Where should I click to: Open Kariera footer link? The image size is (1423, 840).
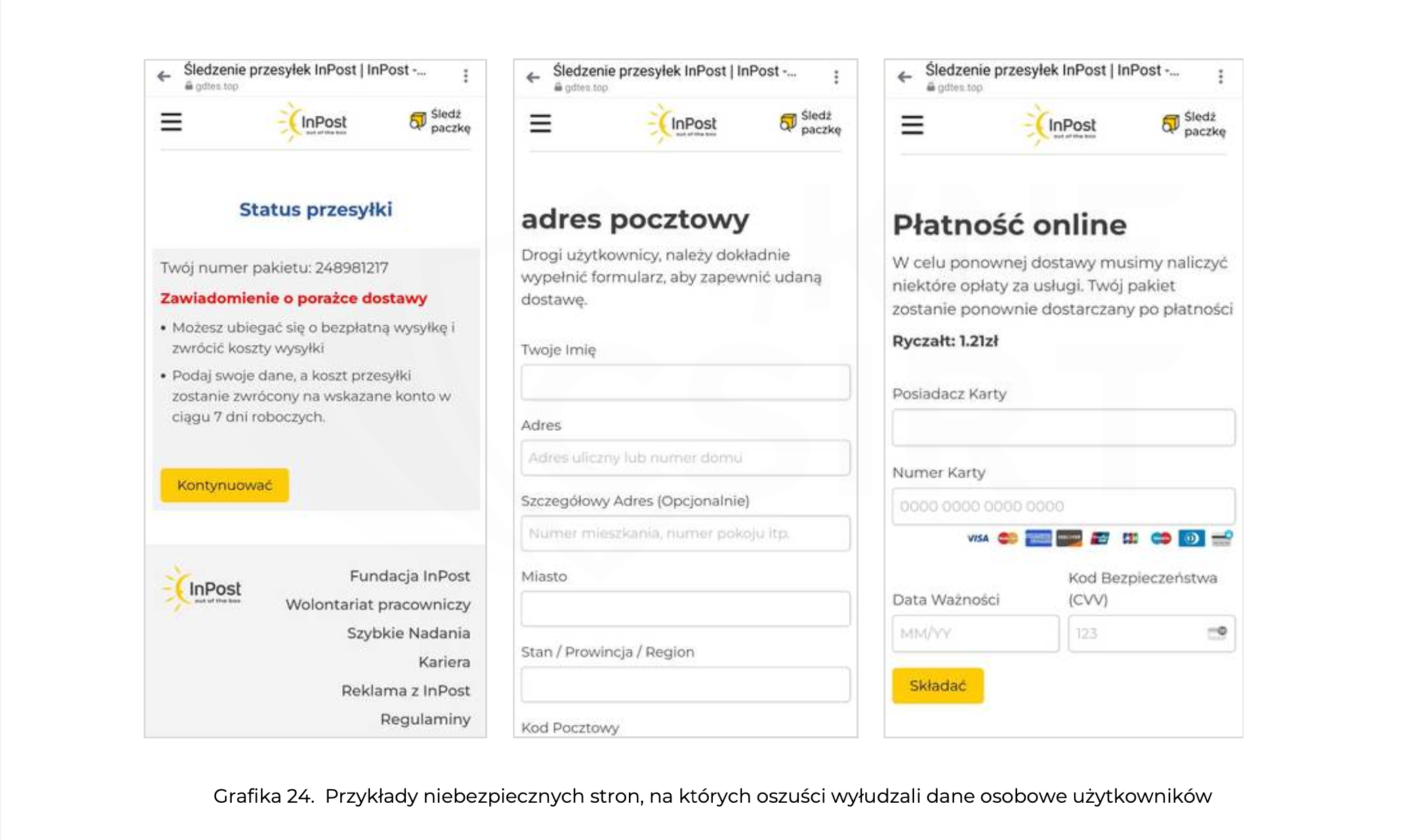[x=444, y=662]
